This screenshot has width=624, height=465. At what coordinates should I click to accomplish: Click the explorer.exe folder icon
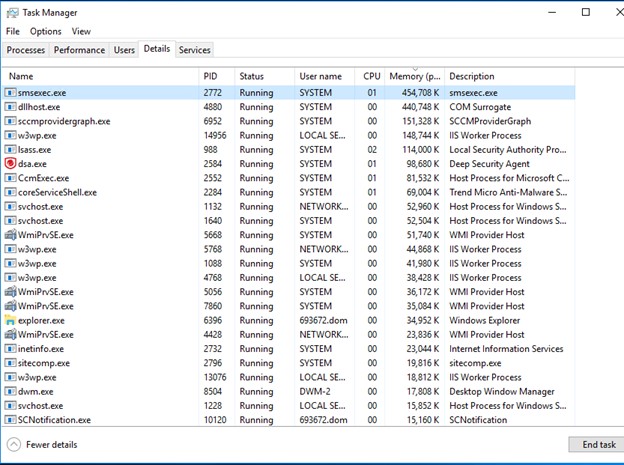[x=10, y=320]
